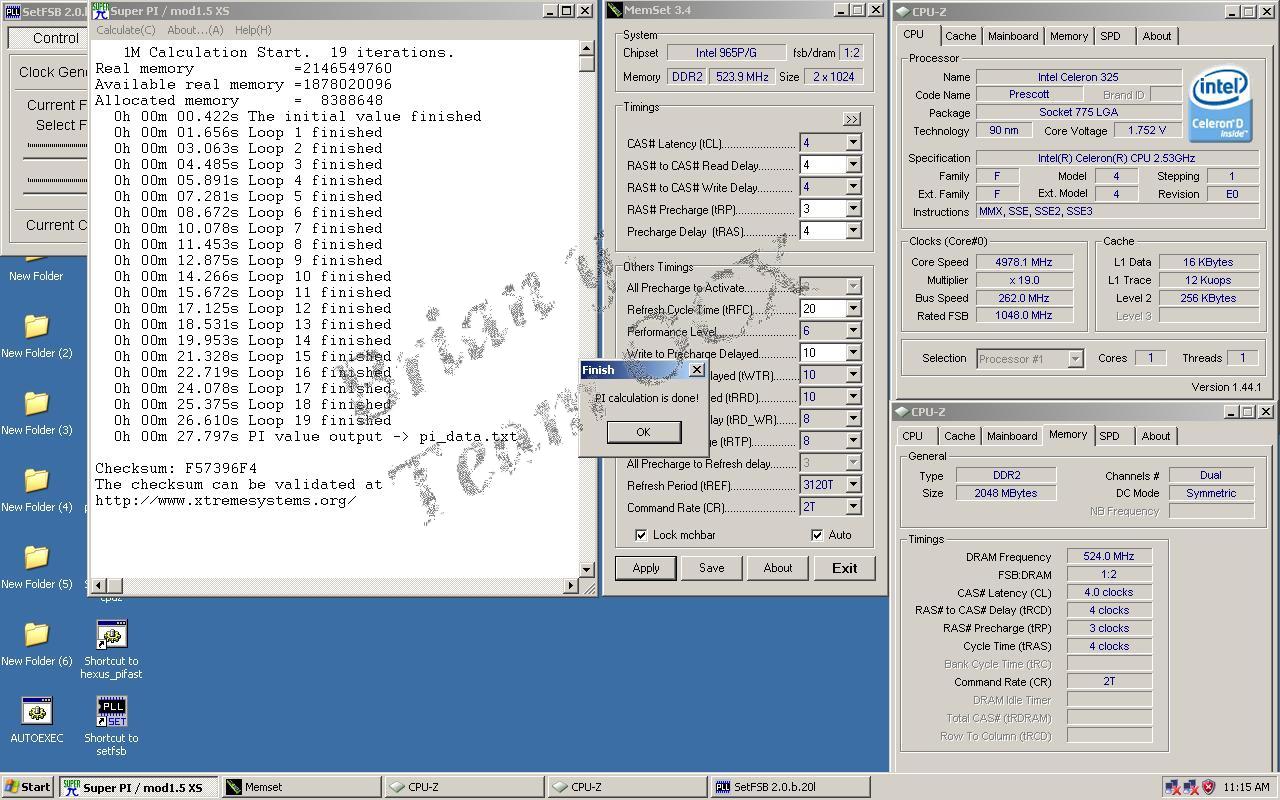Click Super PI vertical scroll up arrow
The height and width of the screenshot is (800, 1280).
[x=586, y=48]
